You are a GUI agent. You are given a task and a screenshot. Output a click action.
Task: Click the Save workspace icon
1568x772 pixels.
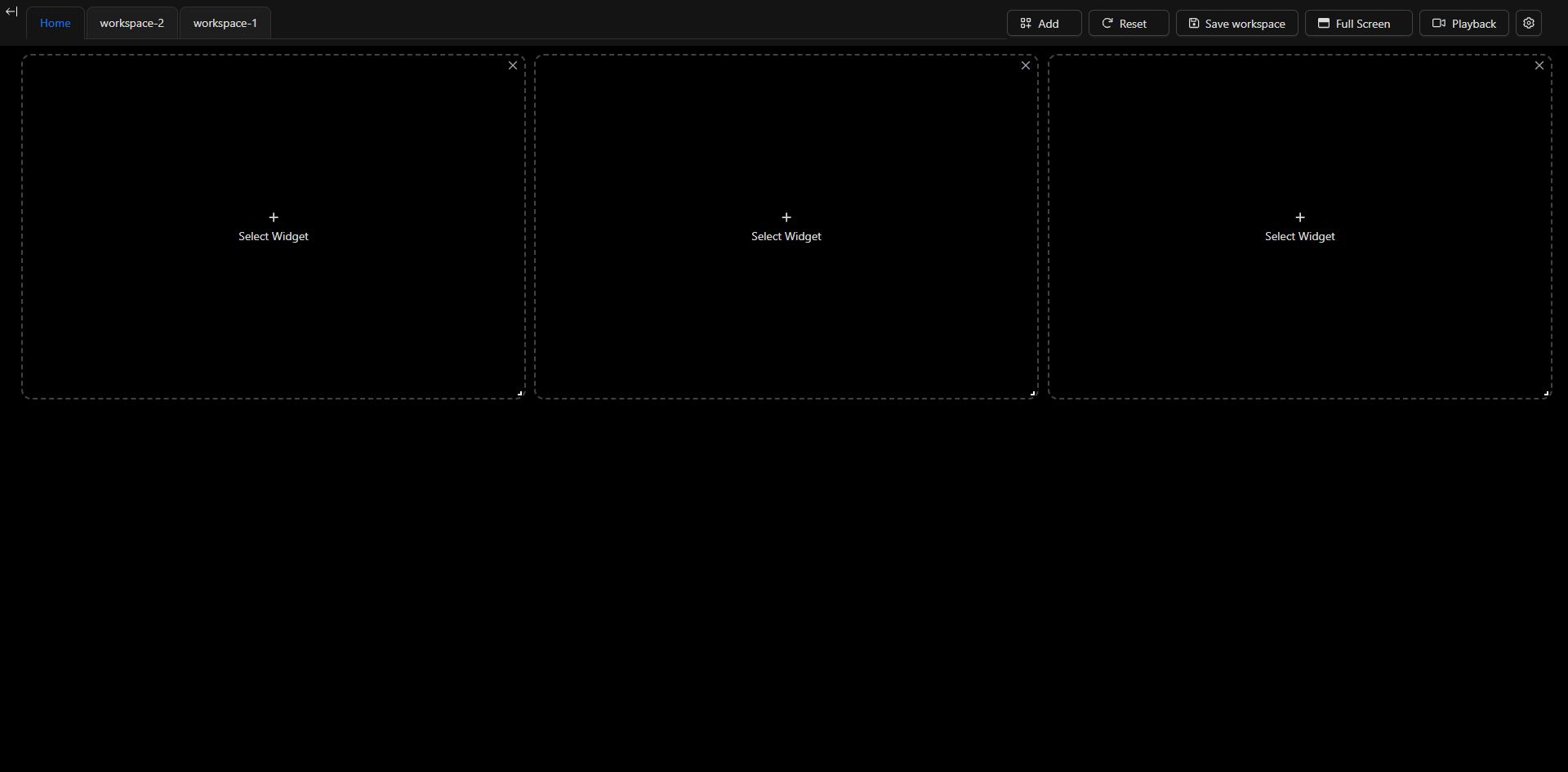(x=1194, y=23)
